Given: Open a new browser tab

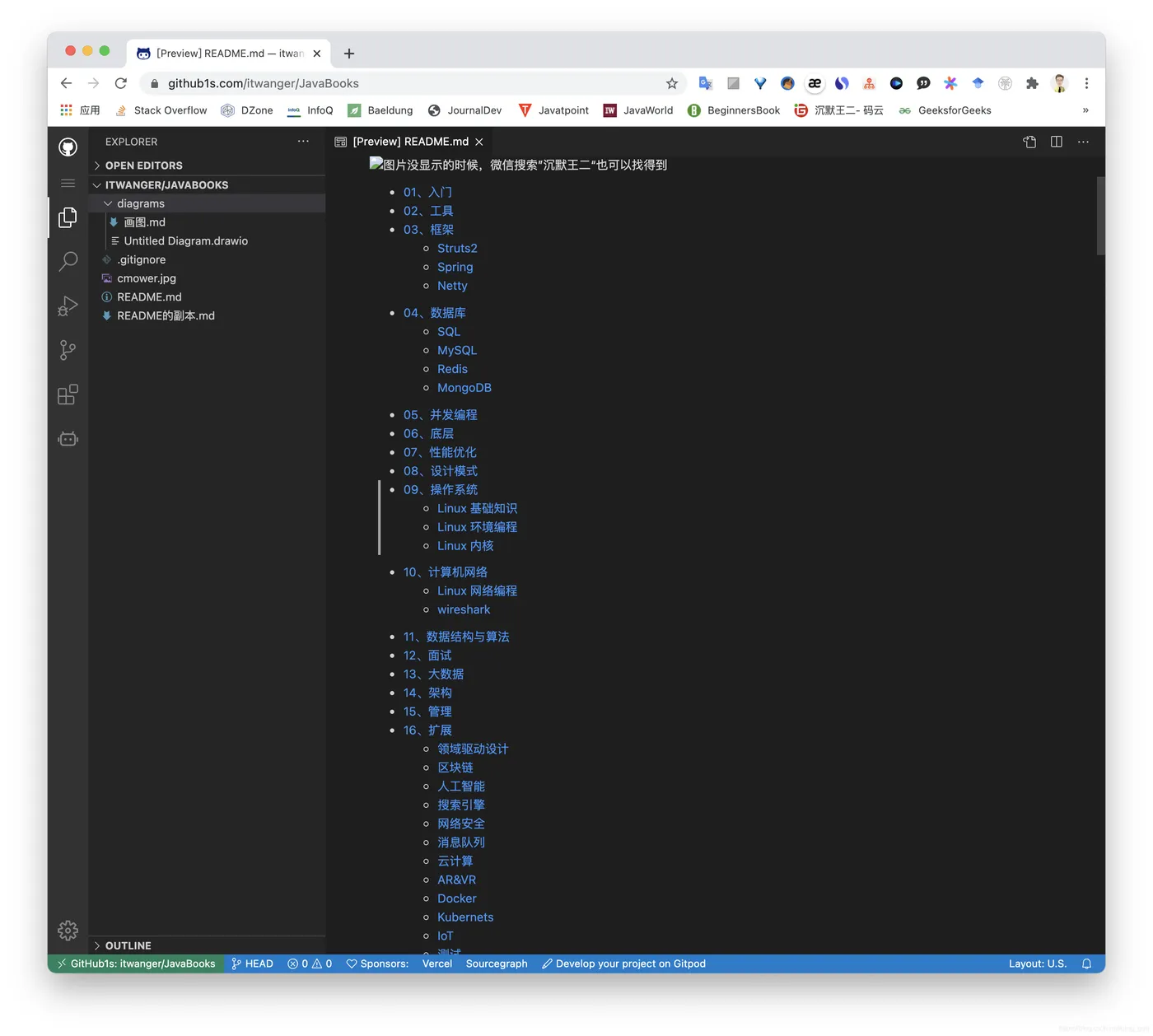Looking at the screenshot, I should click(x=349, y=54).
